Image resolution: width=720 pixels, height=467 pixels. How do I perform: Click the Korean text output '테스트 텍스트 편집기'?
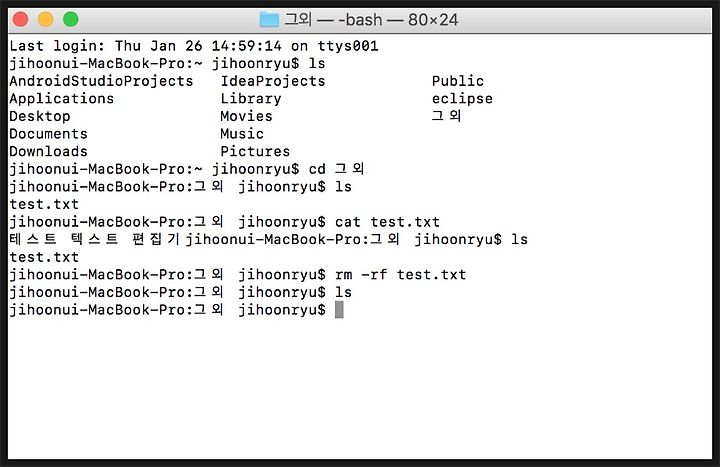pyautogui.click(x=95, y=240)
